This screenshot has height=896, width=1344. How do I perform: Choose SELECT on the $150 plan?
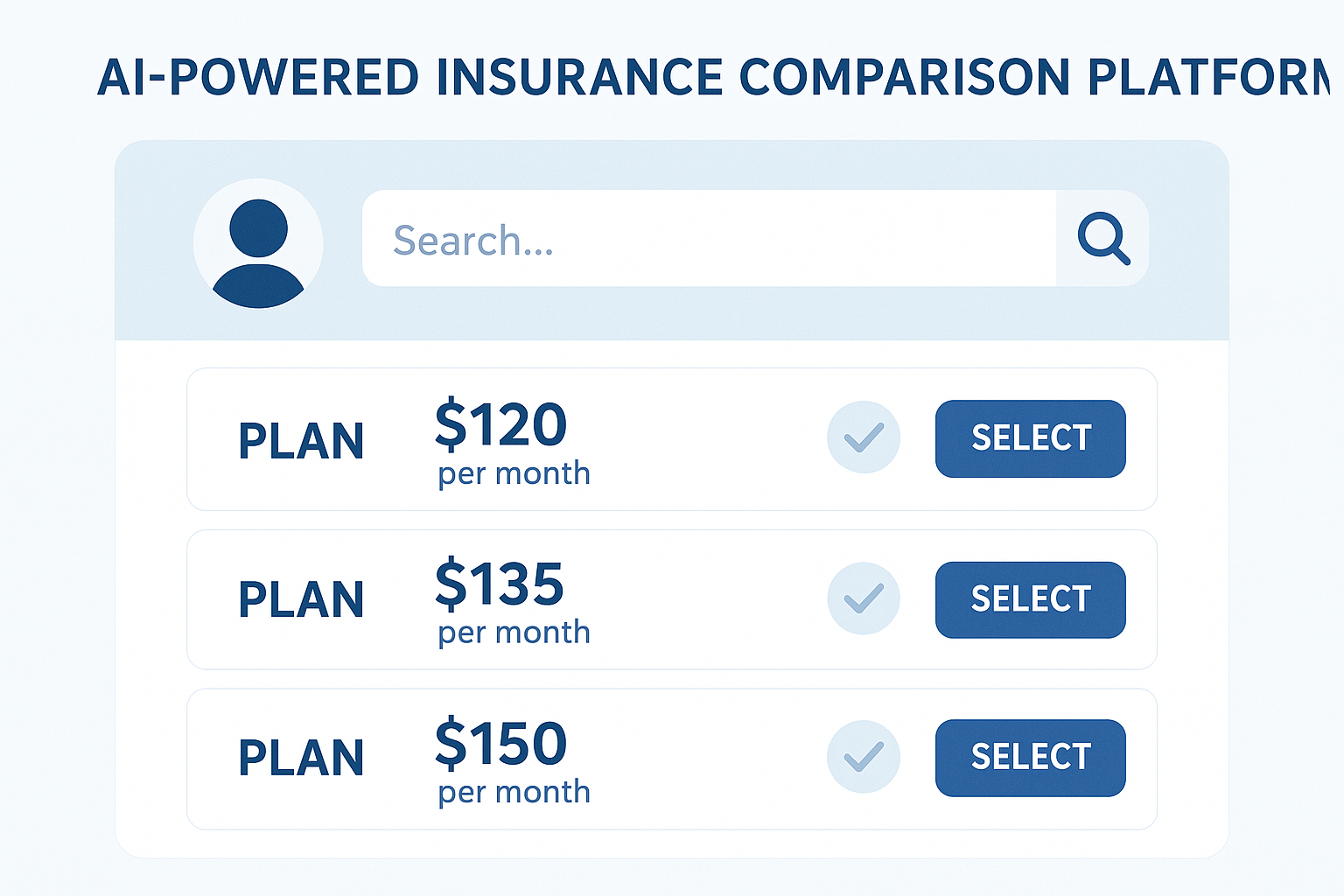click(x=1030, y=758)
